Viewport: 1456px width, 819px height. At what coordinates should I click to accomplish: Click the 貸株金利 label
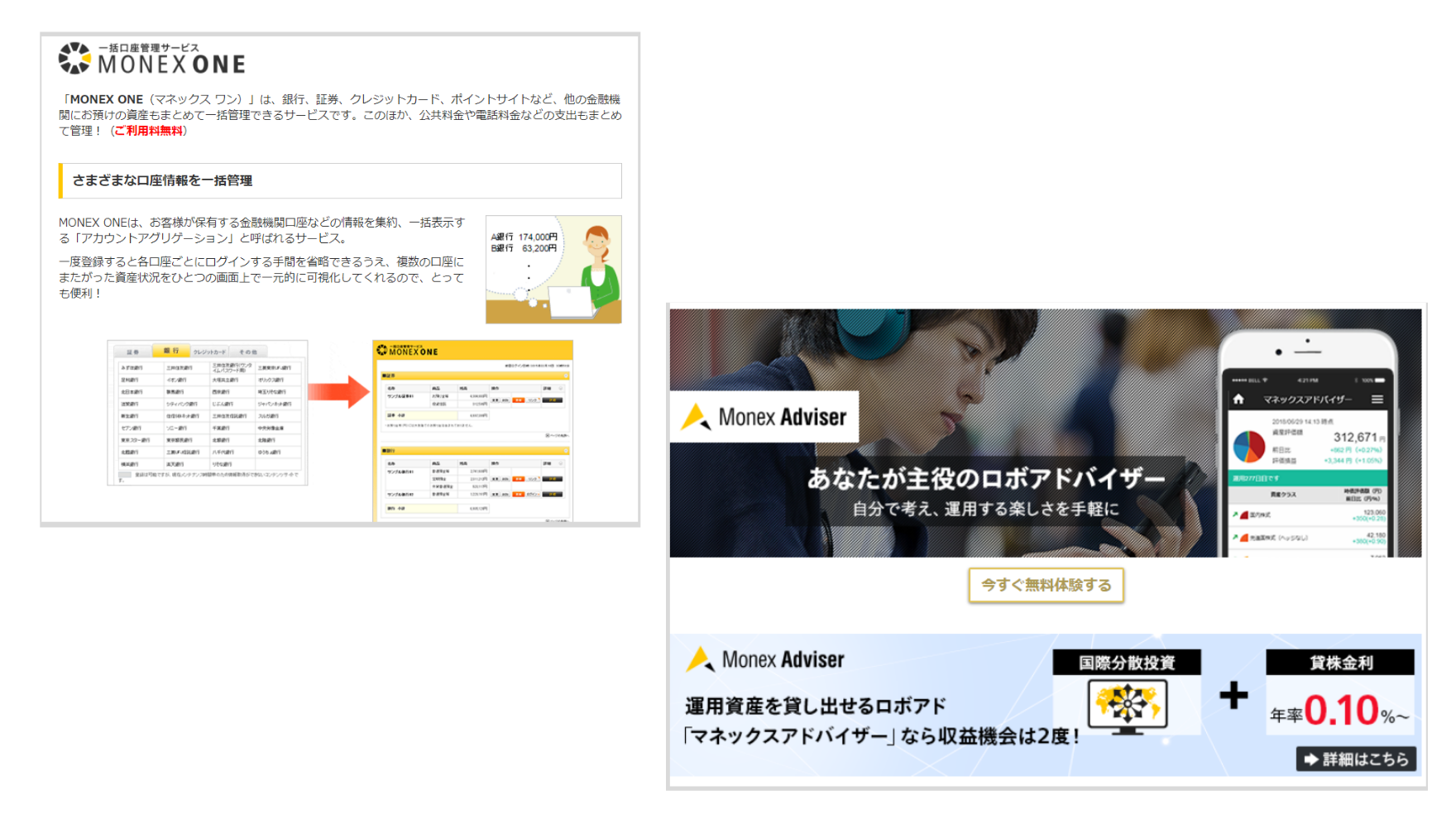tap(1340, 663)
